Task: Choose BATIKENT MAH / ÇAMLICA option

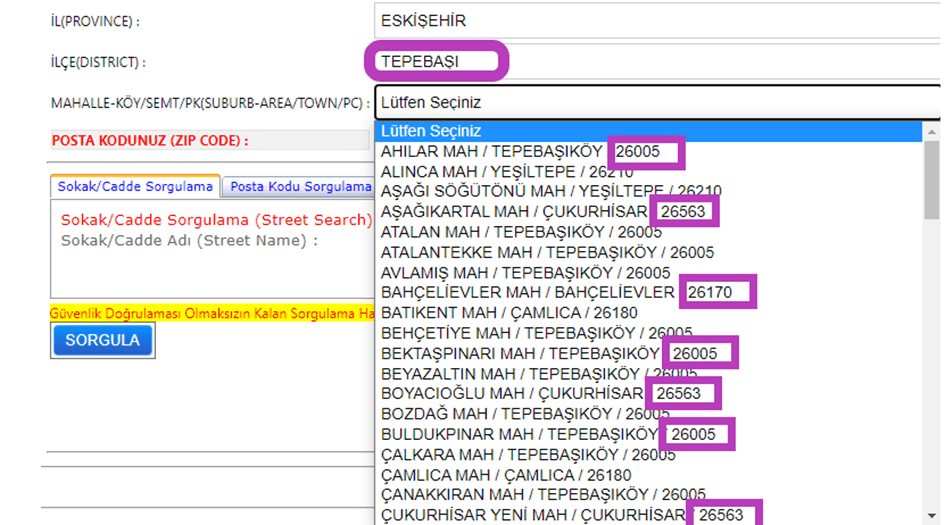Action: coord(509,313)
